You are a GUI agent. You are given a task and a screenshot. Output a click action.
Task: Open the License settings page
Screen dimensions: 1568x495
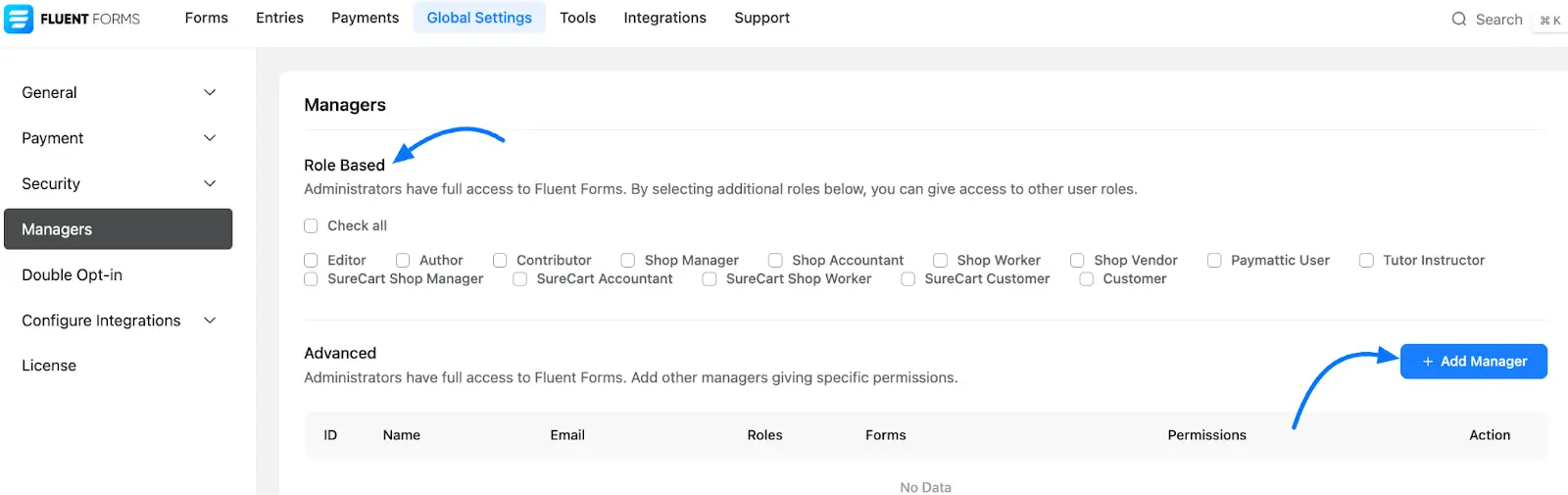point(49,366)
